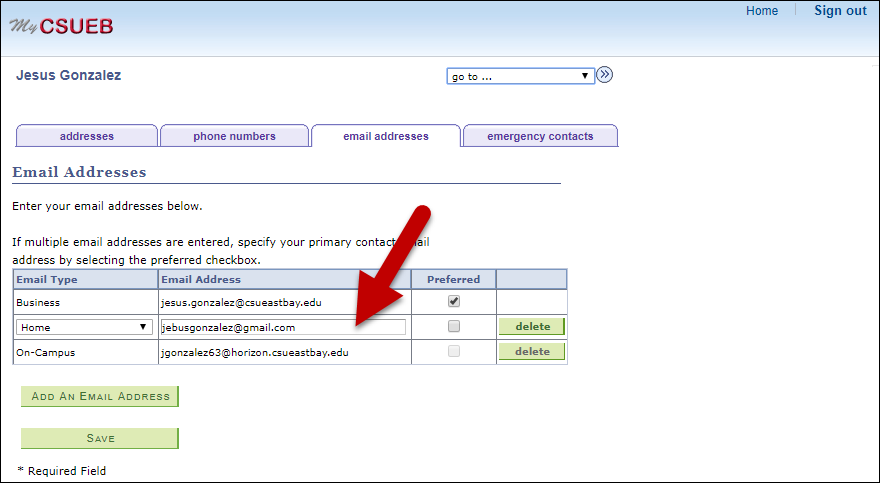
Task: Click the Email Type column header
Action: pos(86,279)
